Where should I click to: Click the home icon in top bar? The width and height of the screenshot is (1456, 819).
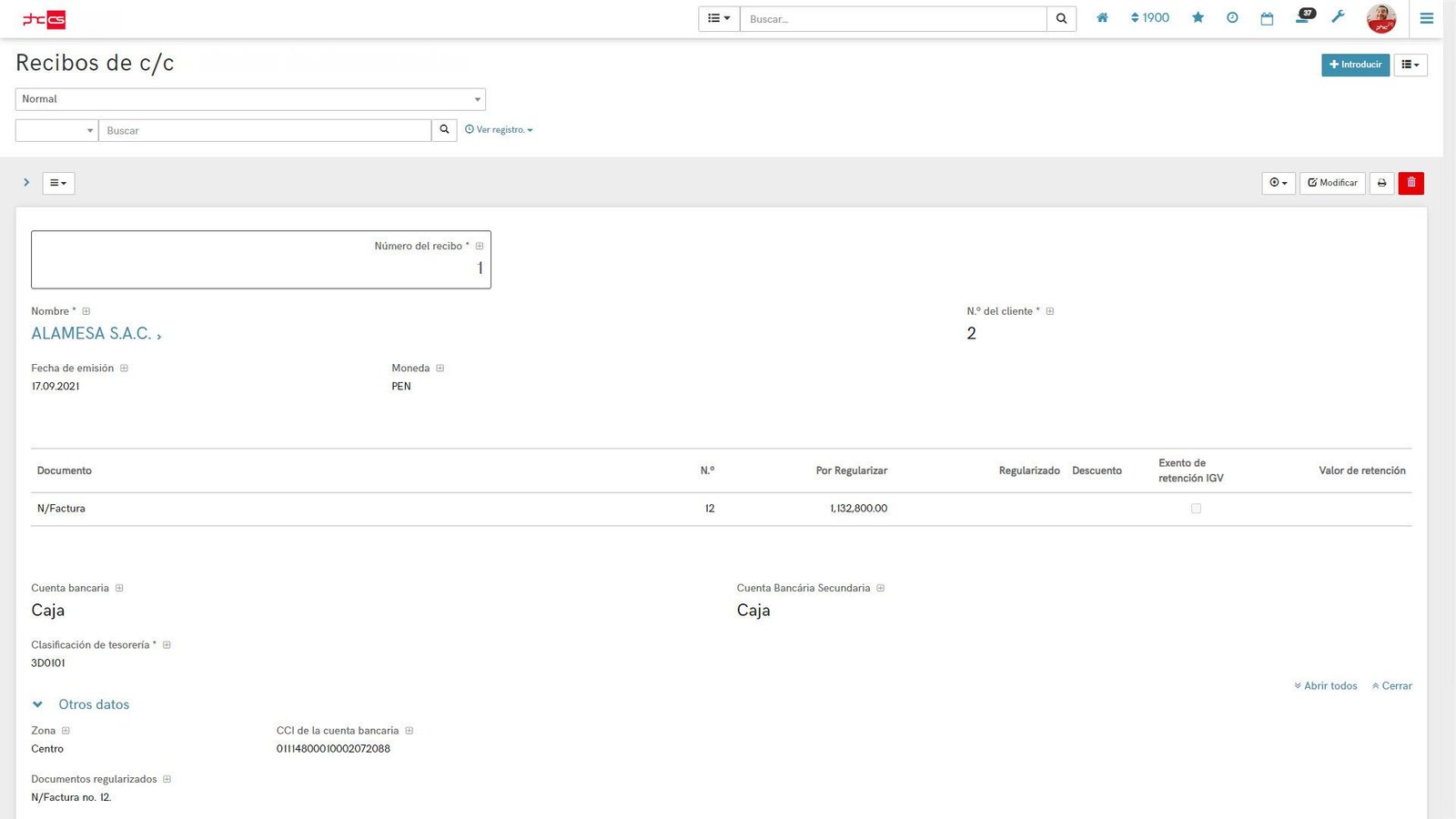pyautogui.click(x=1102, y=18)
